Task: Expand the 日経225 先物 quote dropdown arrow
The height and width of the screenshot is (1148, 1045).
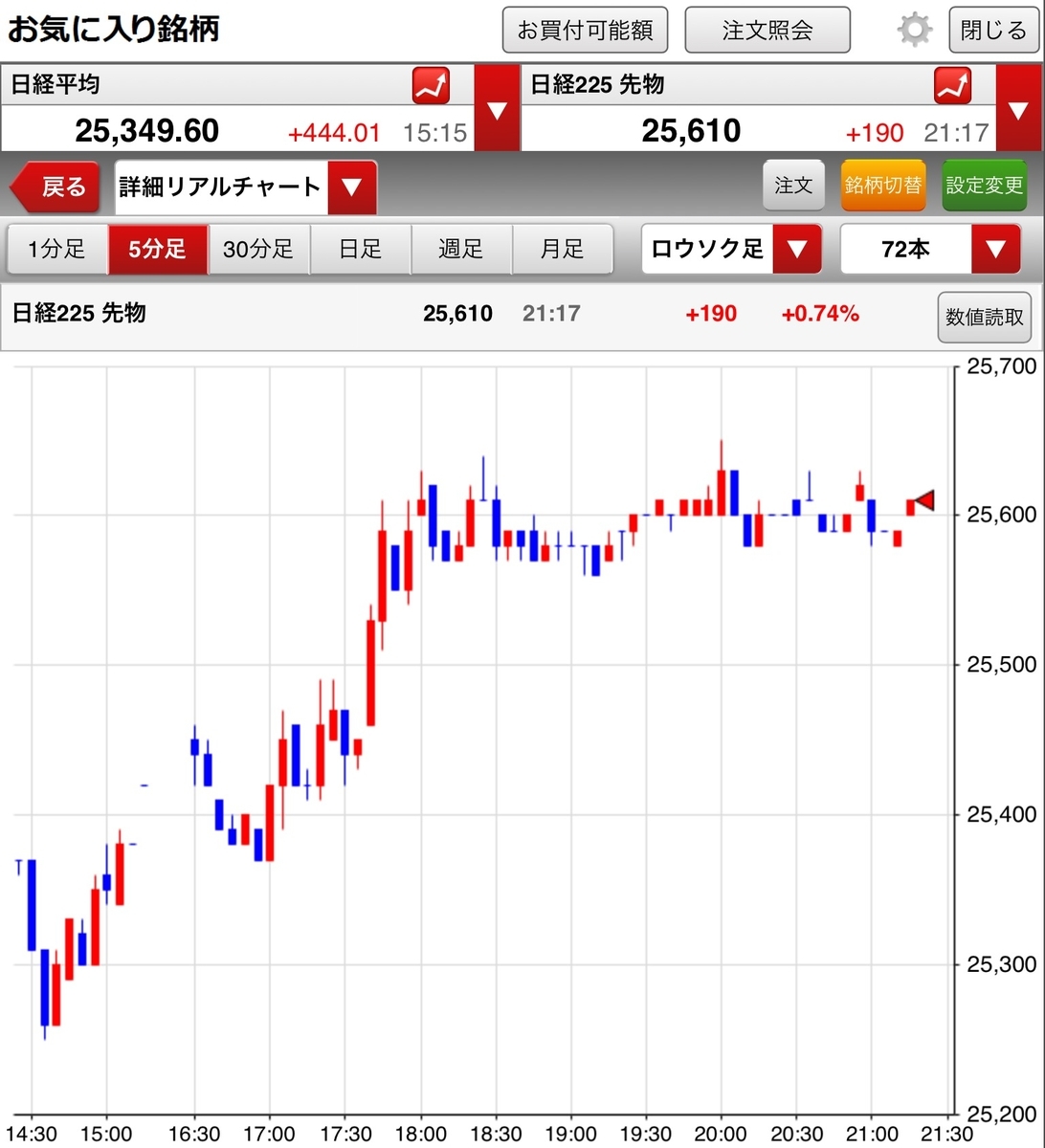Action: click(x=1019, y=108)
